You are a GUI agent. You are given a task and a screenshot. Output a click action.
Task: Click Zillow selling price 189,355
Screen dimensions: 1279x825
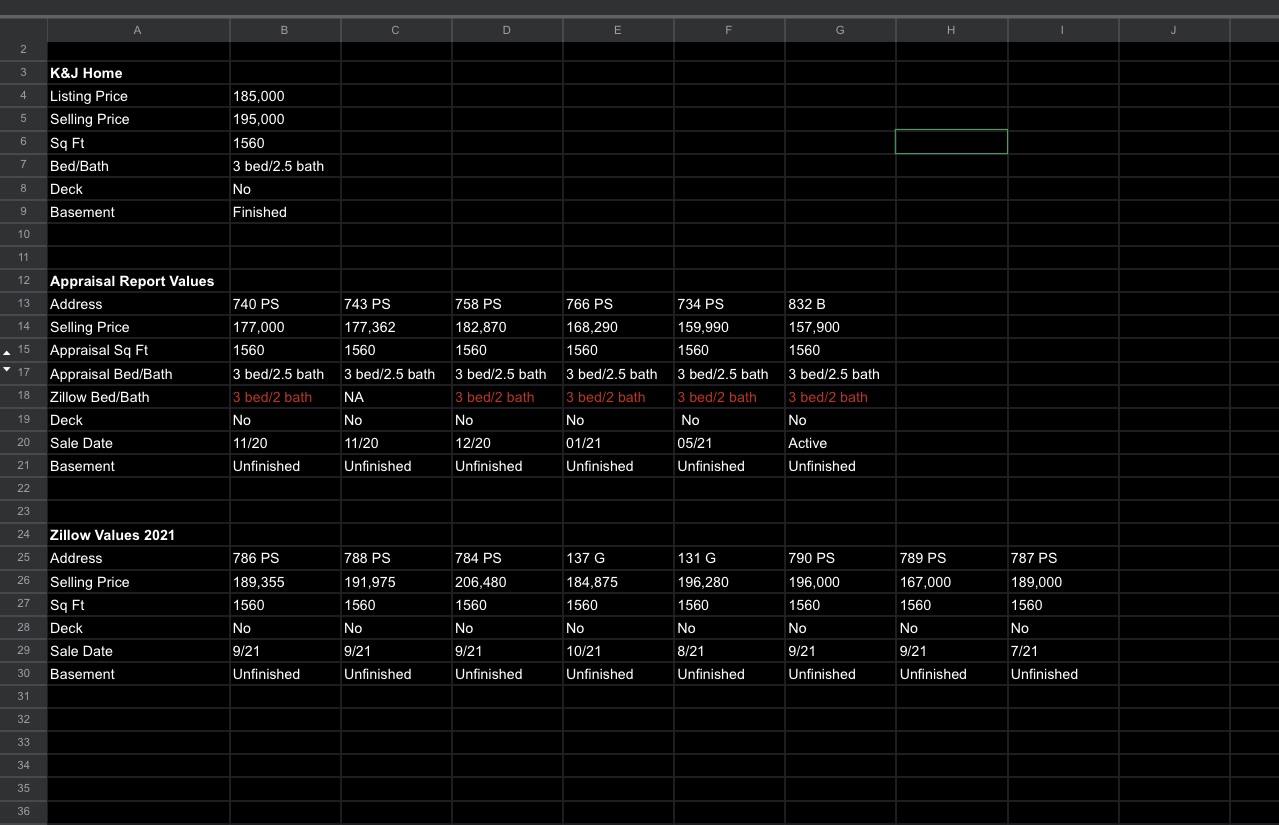click(285, 582)
